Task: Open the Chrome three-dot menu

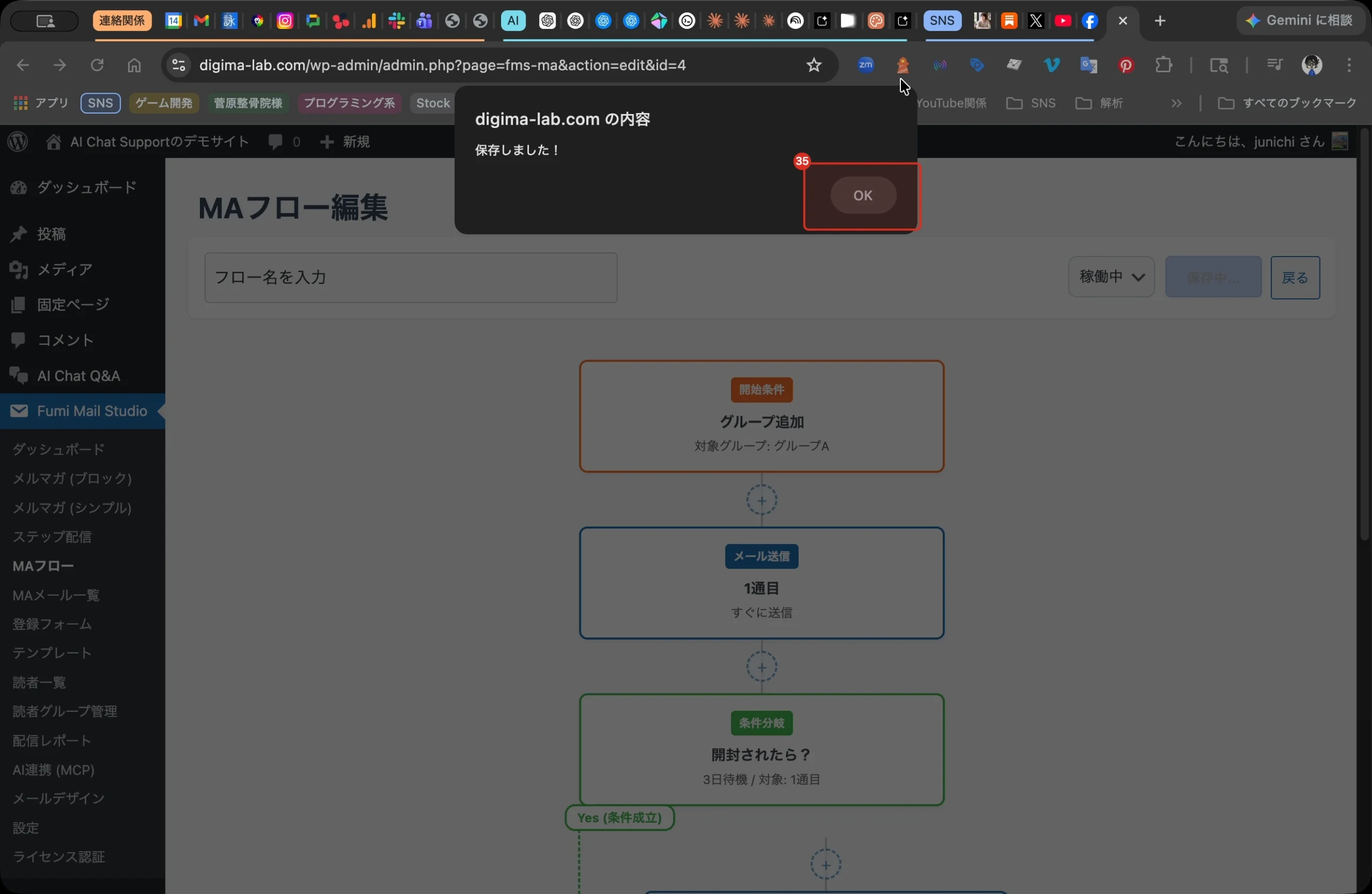Action: point(1349,65)
